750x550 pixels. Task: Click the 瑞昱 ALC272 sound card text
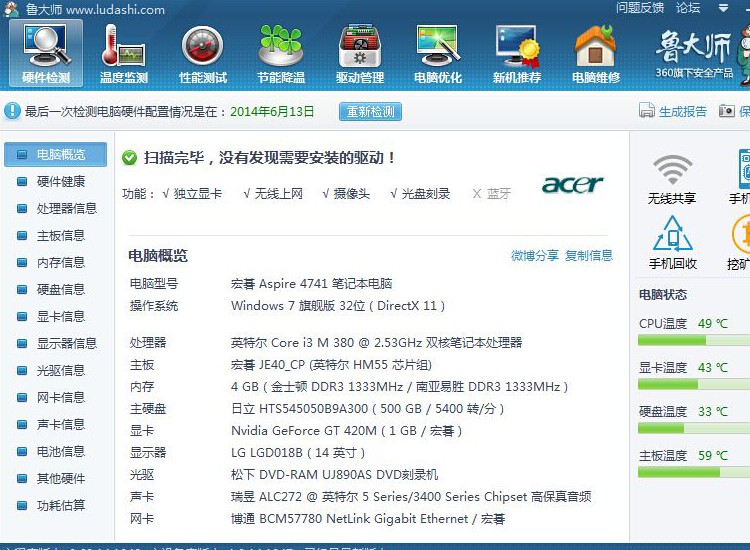pyautogui.click(x=411, y=497)
